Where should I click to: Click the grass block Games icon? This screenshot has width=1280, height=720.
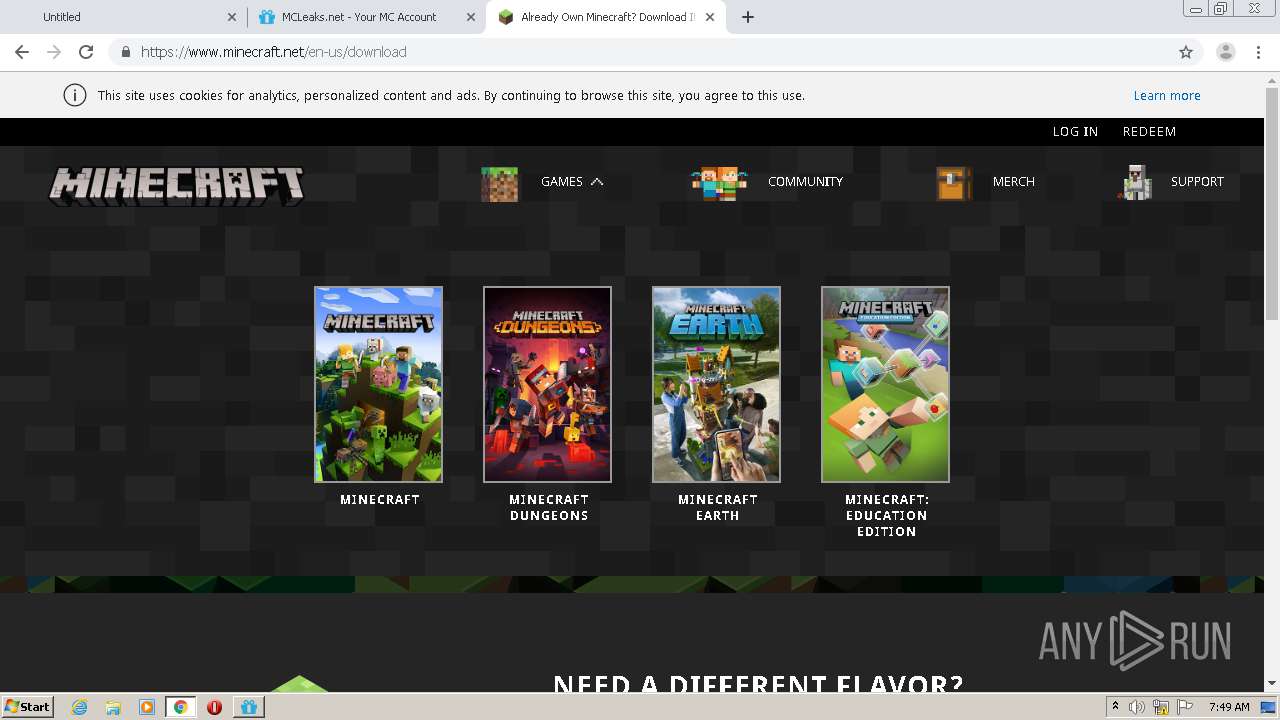tap(500, 183)
